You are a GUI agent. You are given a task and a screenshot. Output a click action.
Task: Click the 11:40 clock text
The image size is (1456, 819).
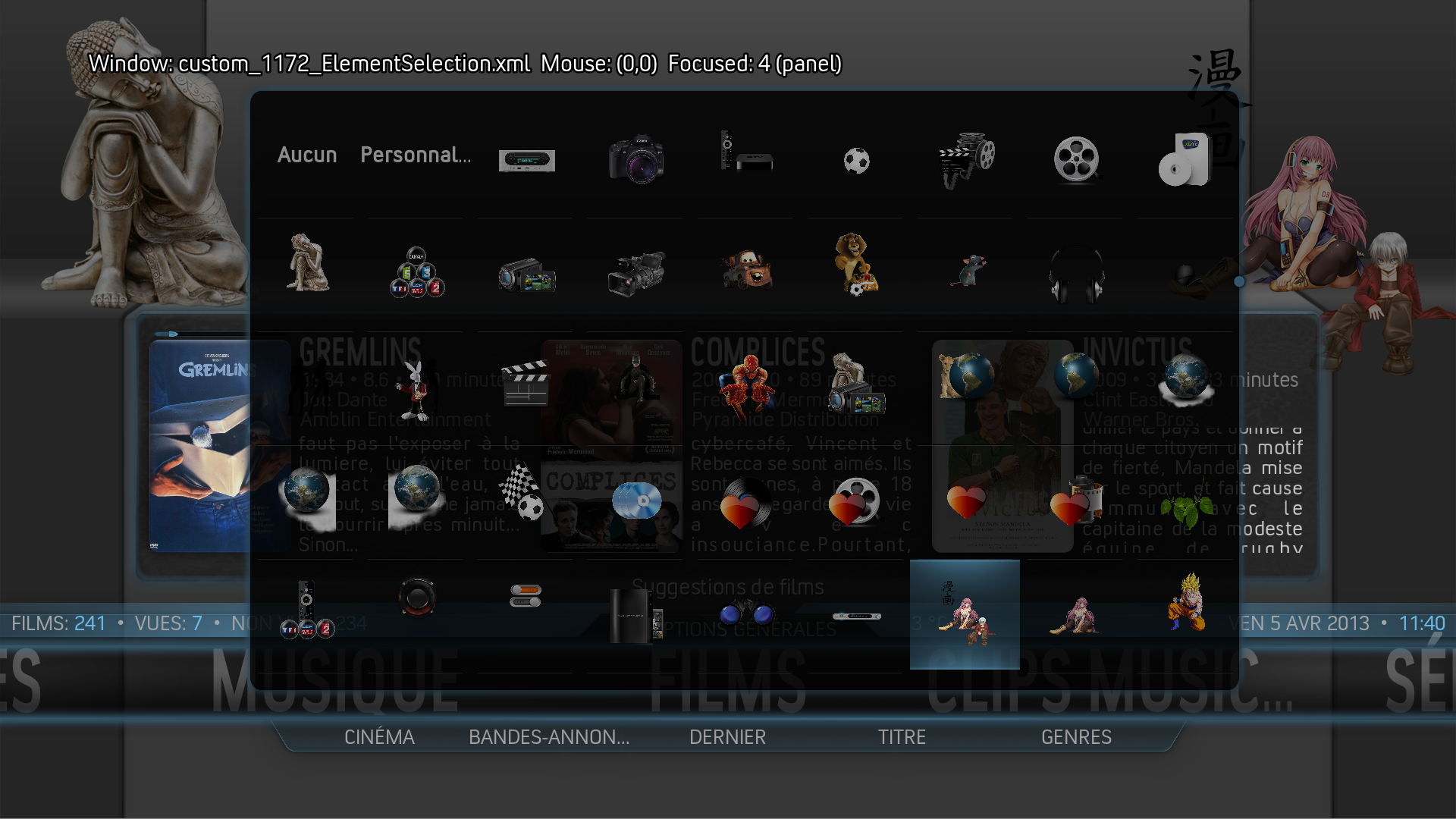pos(1422,623)
